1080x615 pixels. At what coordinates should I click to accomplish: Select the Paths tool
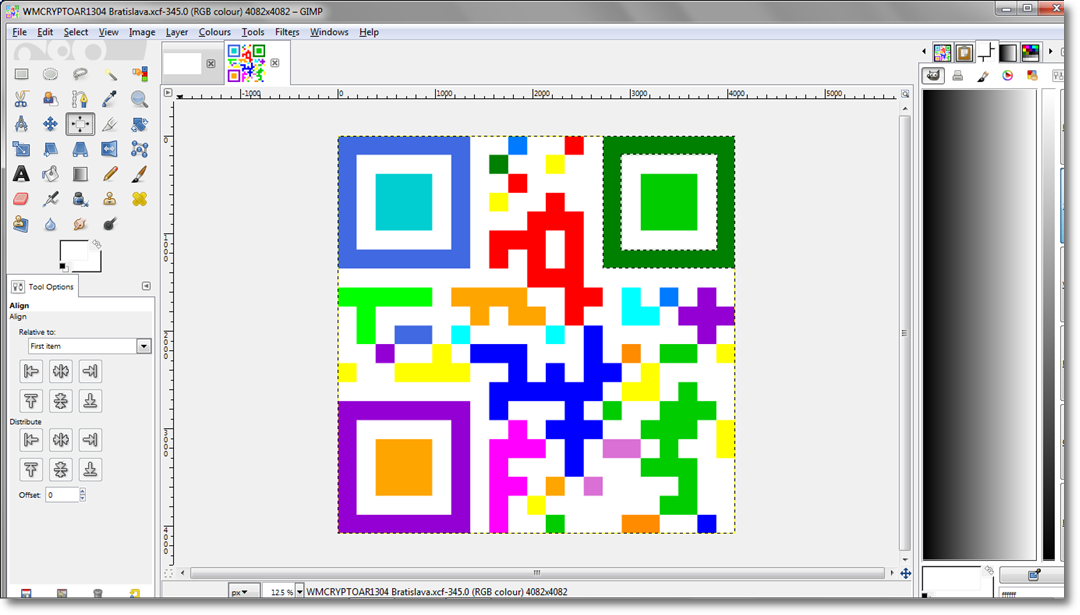click(x=80, y=99)
